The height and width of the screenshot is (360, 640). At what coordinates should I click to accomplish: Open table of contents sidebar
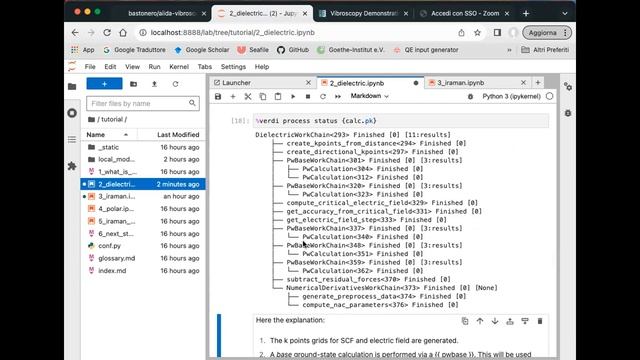[72, 140]
